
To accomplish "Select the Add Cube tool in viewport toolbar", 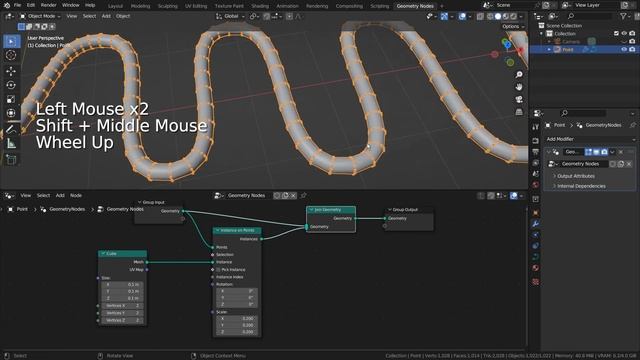I will coord(11,160).
